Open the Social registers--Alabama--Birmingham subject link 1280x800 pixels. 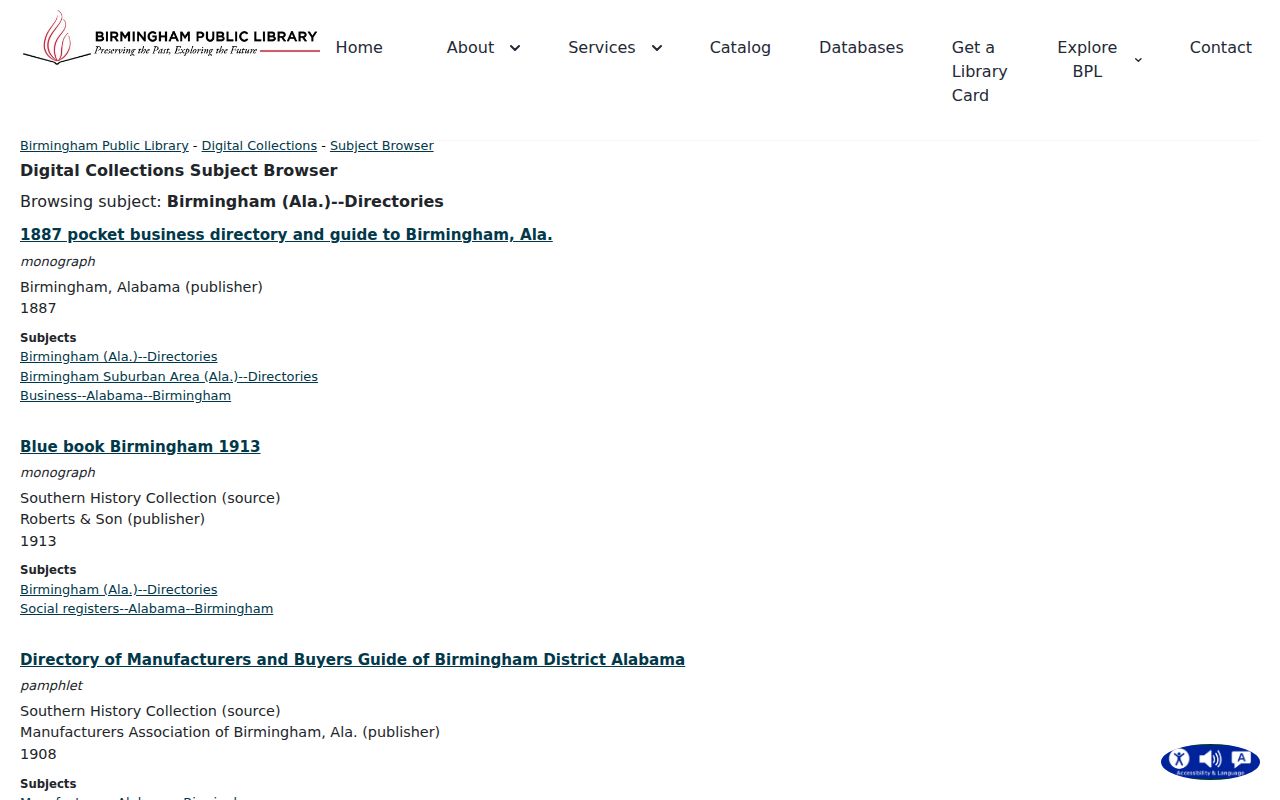(146, 609)
